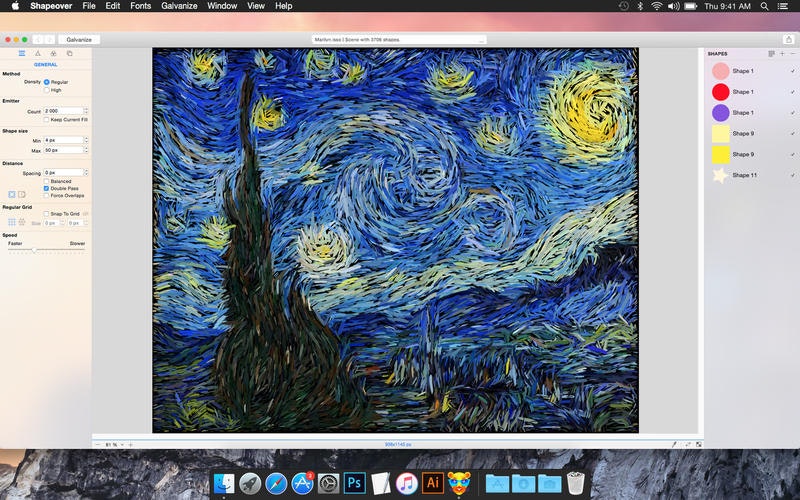The image size is (800, 500).
Task: Select the purple circle Shape 1 swatch
Action: pos(720,113)
